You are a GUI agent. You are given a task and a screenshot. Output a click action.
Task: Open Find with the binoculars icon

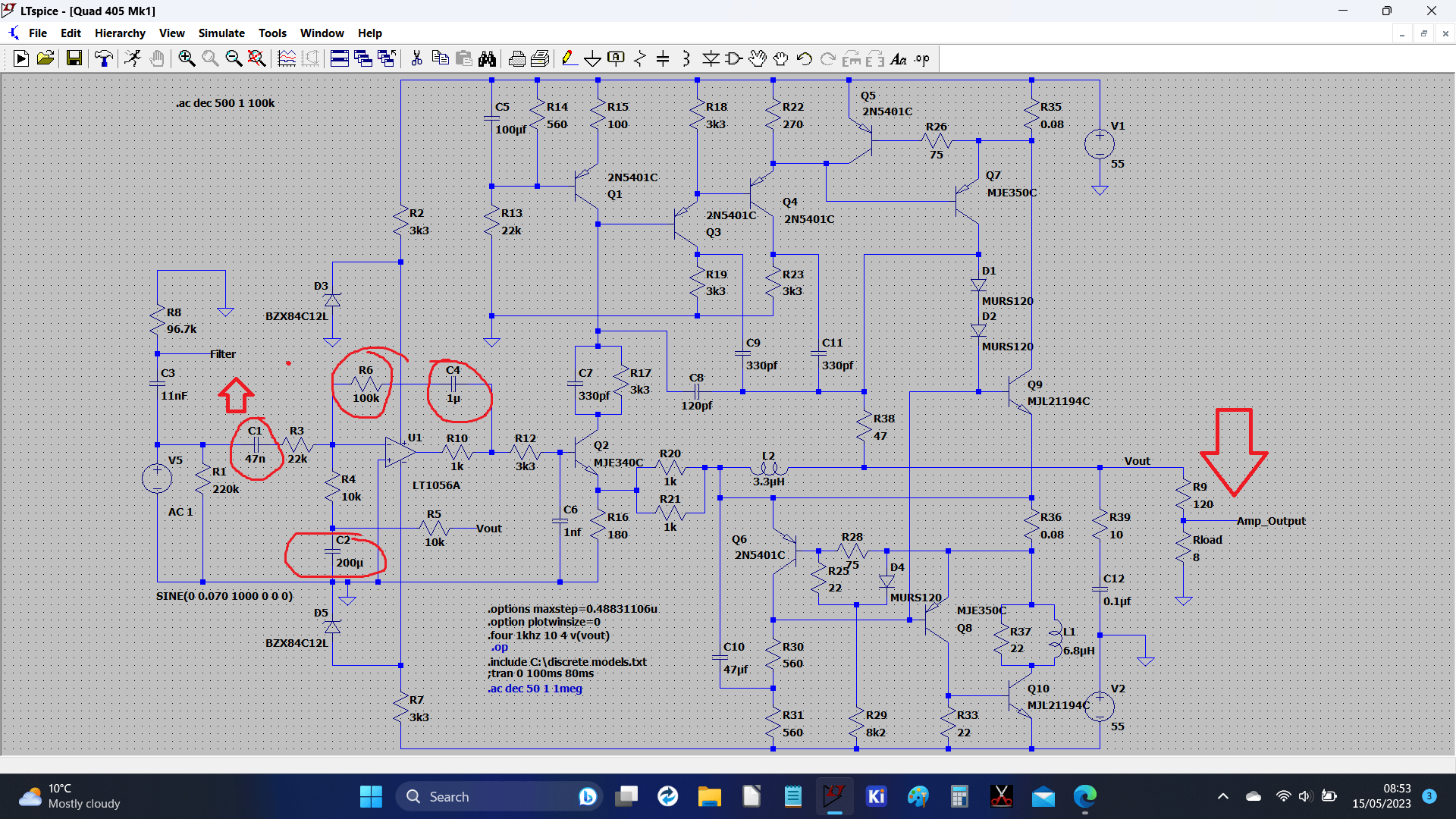[x=487, y=58]
